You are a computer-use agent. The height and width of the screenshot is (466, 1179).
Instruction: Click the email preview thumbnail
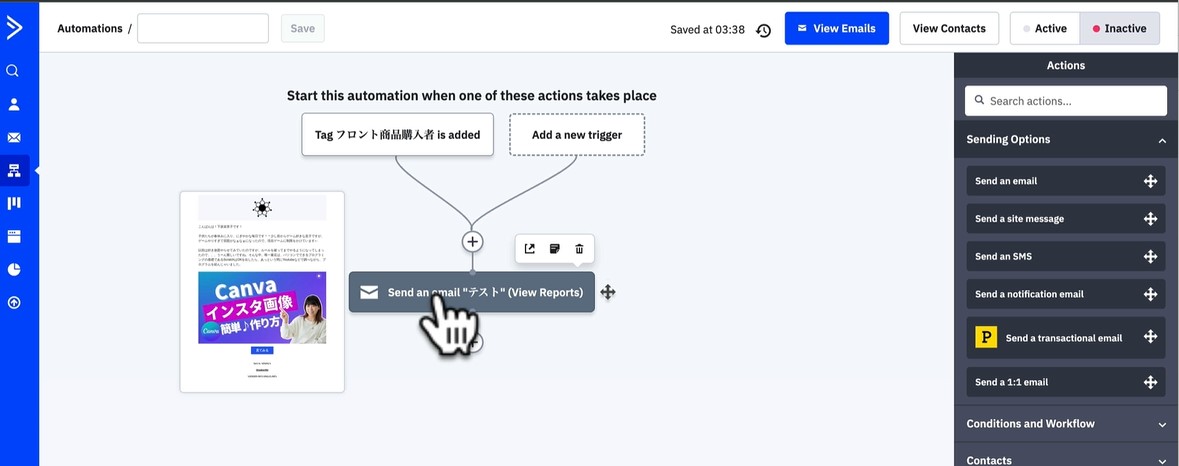click(262, 291)
